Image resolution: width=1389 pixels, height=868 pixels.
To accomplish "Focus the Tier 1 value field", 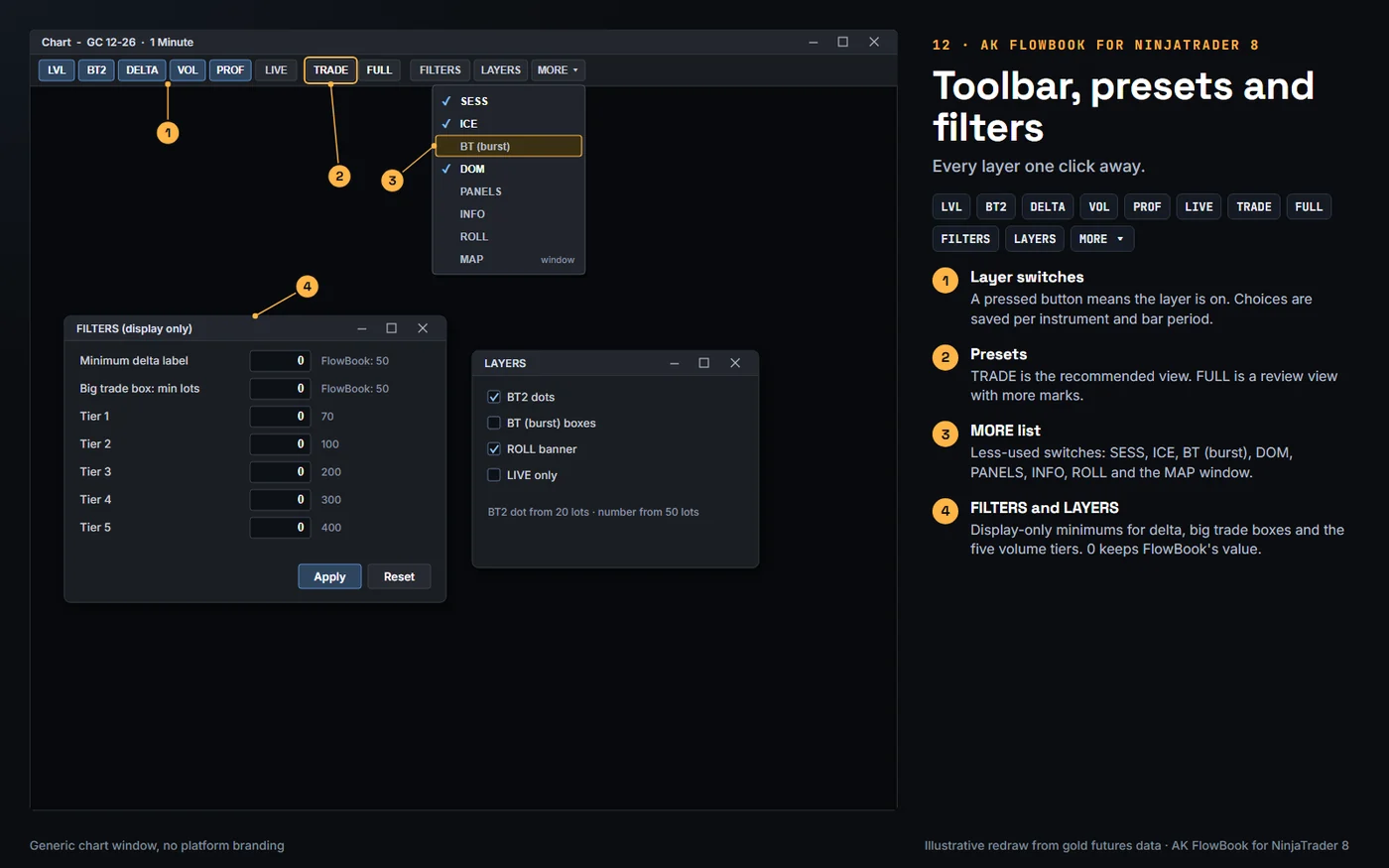I will click(281, 417).
